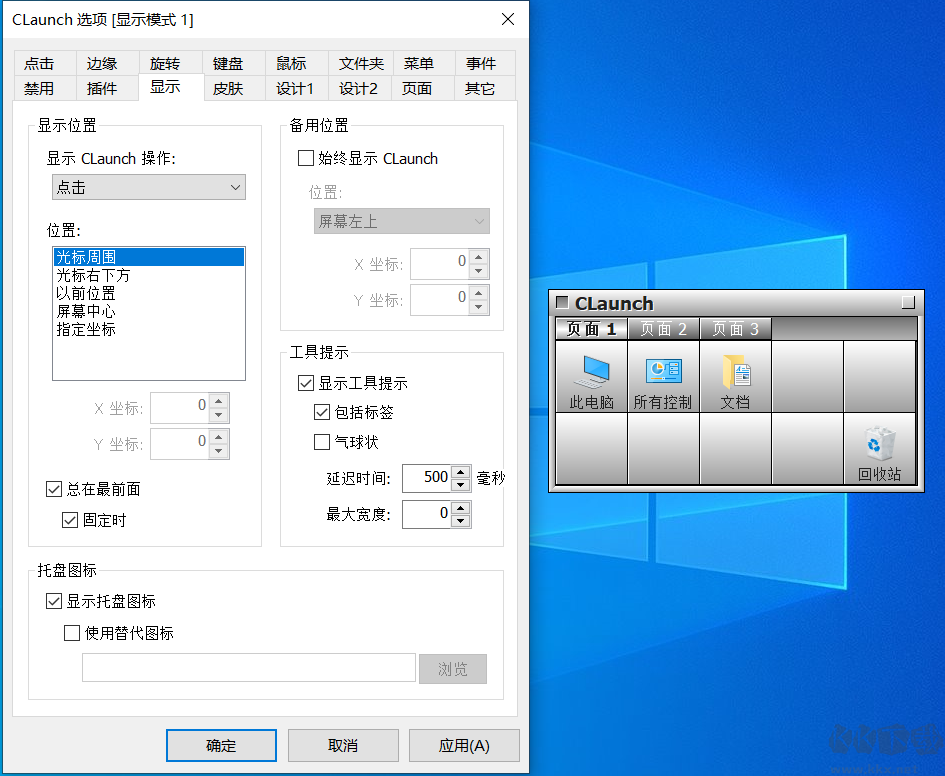Select 页面 2 in the CLaunch window
This screenshot has width=945, height=776.
click(x=662, y=328)
